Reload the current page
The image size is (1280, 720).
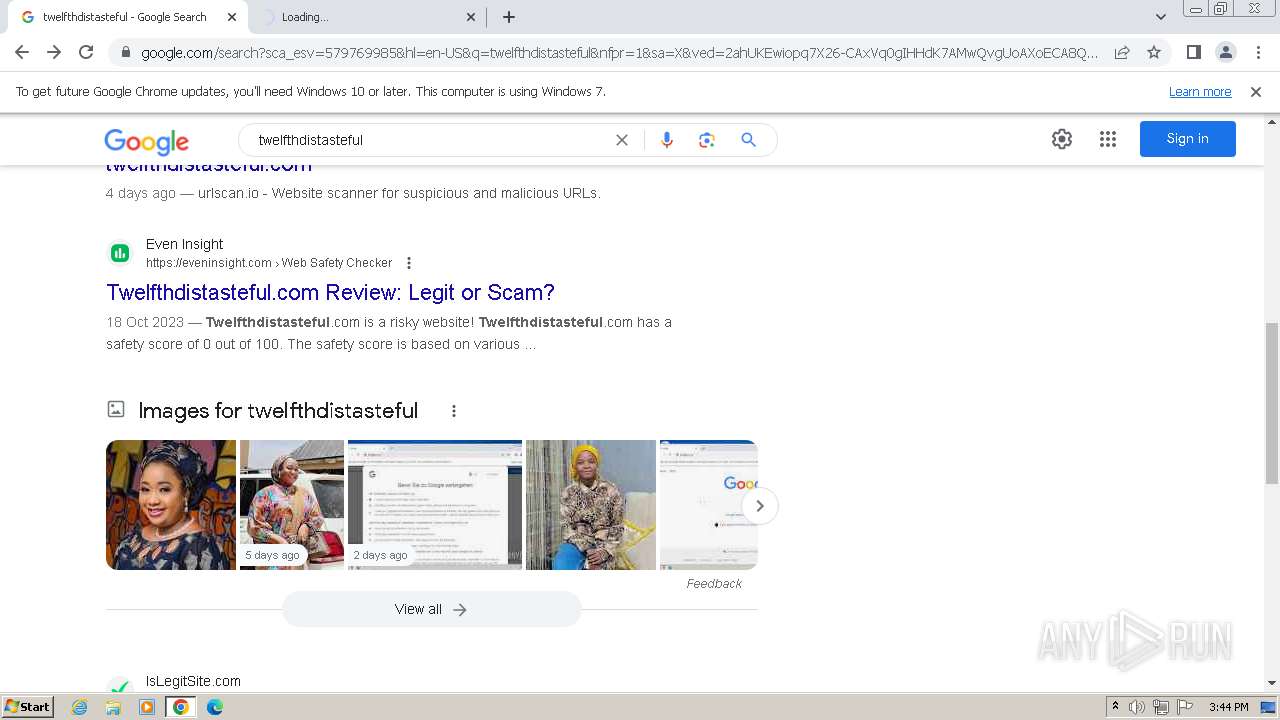point(86,52)
